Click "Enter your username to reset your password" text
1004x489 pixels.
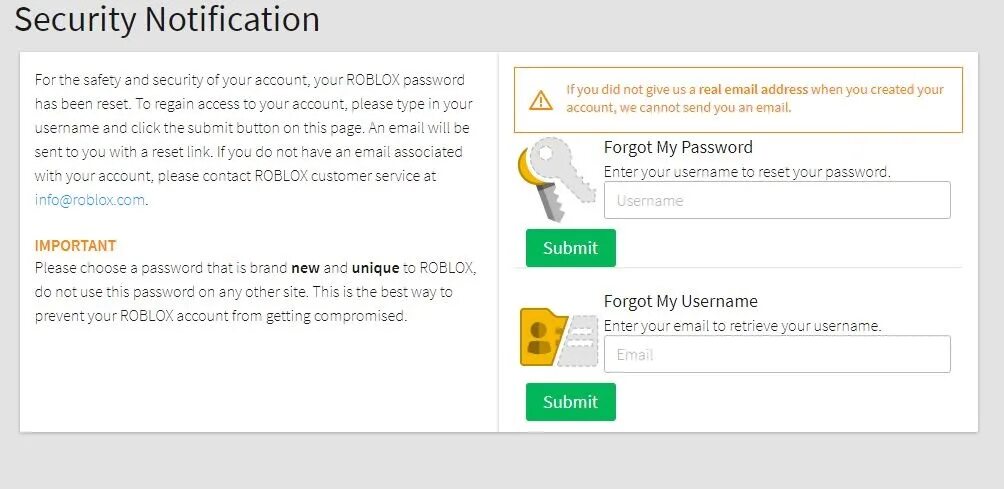746,171
